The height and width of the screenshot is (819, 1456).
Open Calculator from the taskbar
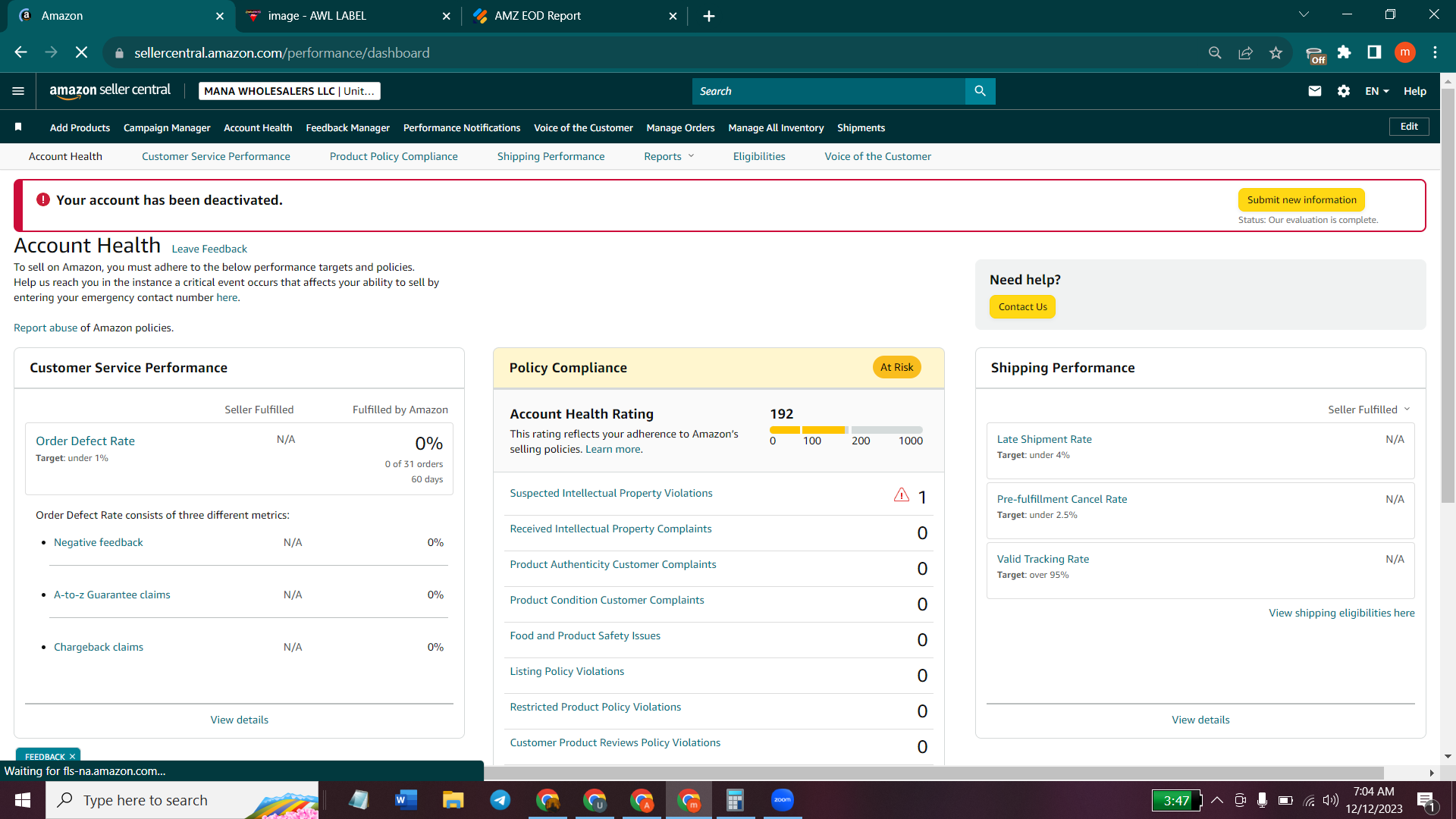coord(734,800)
